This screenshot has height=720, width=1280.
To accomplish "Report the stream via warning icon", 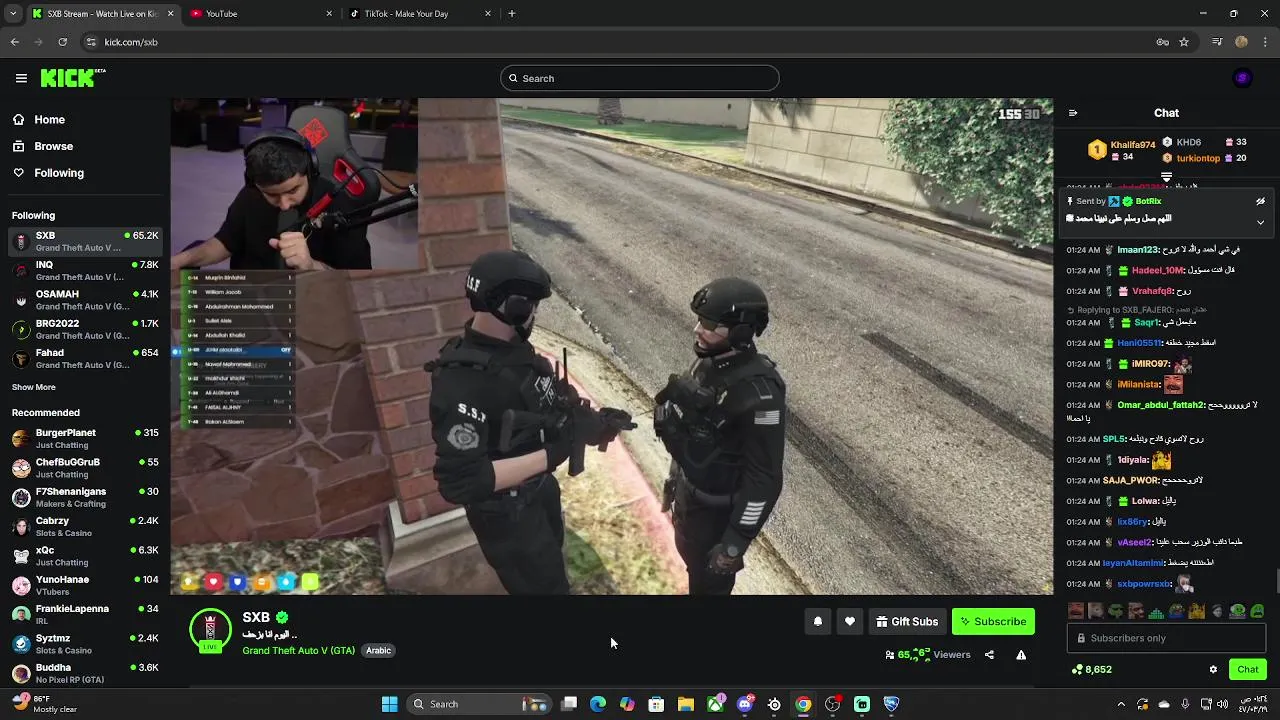I will tap(1021, 655).
